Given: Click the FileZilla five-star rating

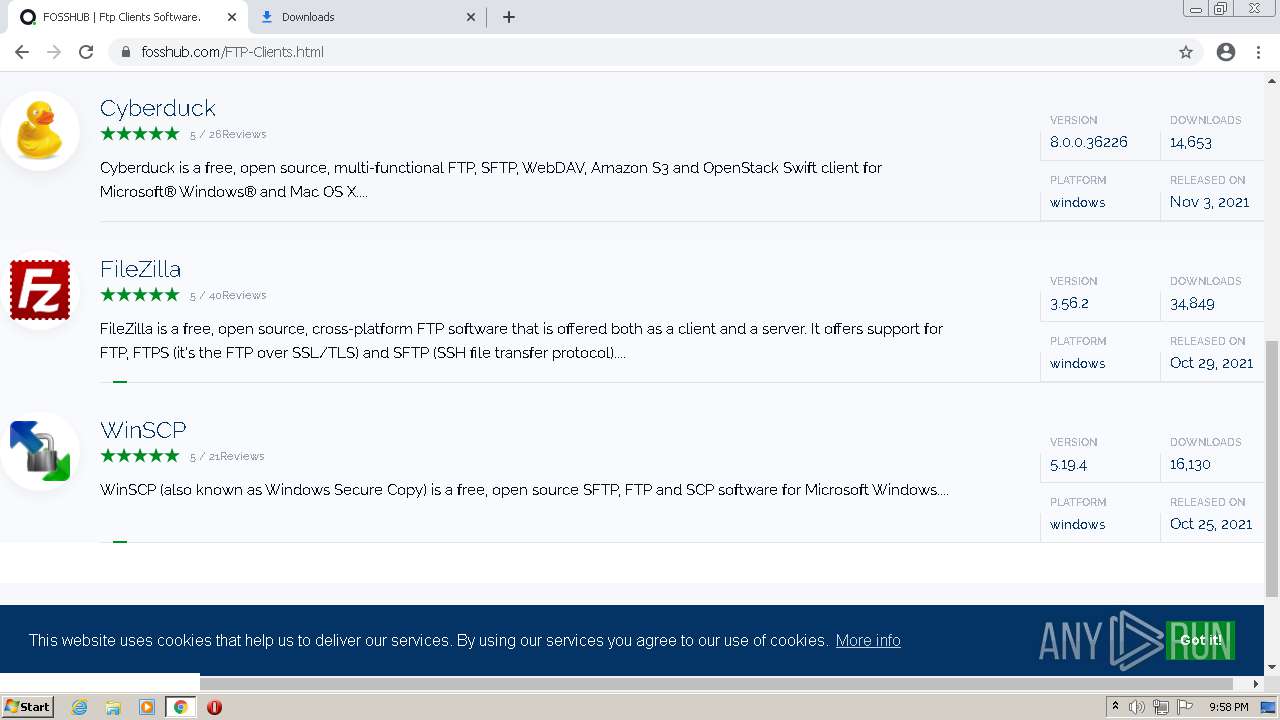Looking at the screenshot, I should (x=140, y=294).
